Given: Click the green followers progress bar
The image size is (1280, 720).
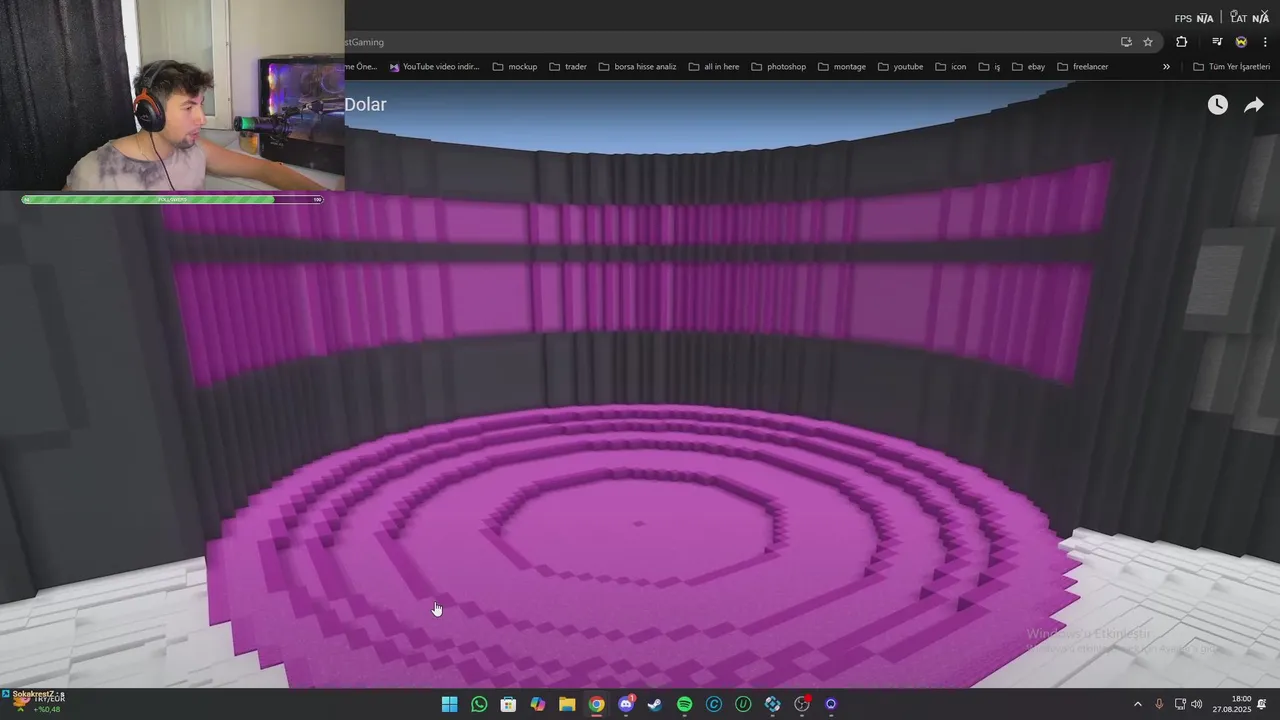Looking at the screenshot, I should click(172, 200).
